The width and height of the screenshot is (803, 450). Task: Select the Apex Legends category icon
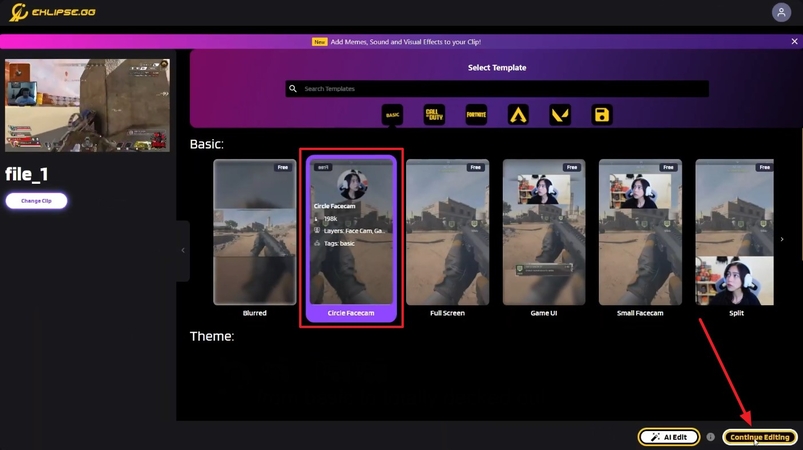tap(518, 115)
